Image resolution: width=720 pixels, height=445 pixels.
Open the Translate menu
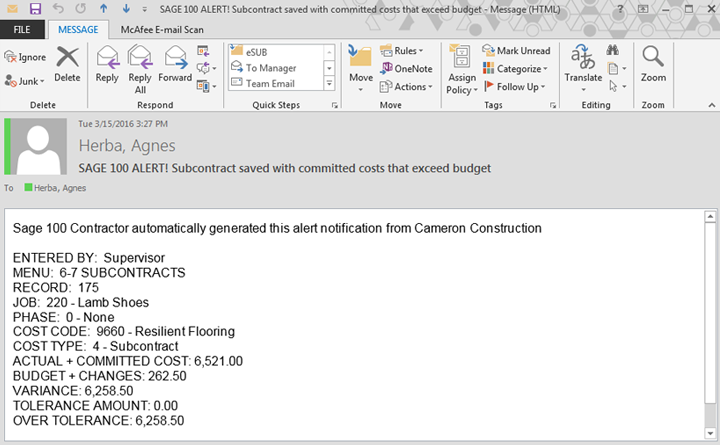tap(583, 69)
